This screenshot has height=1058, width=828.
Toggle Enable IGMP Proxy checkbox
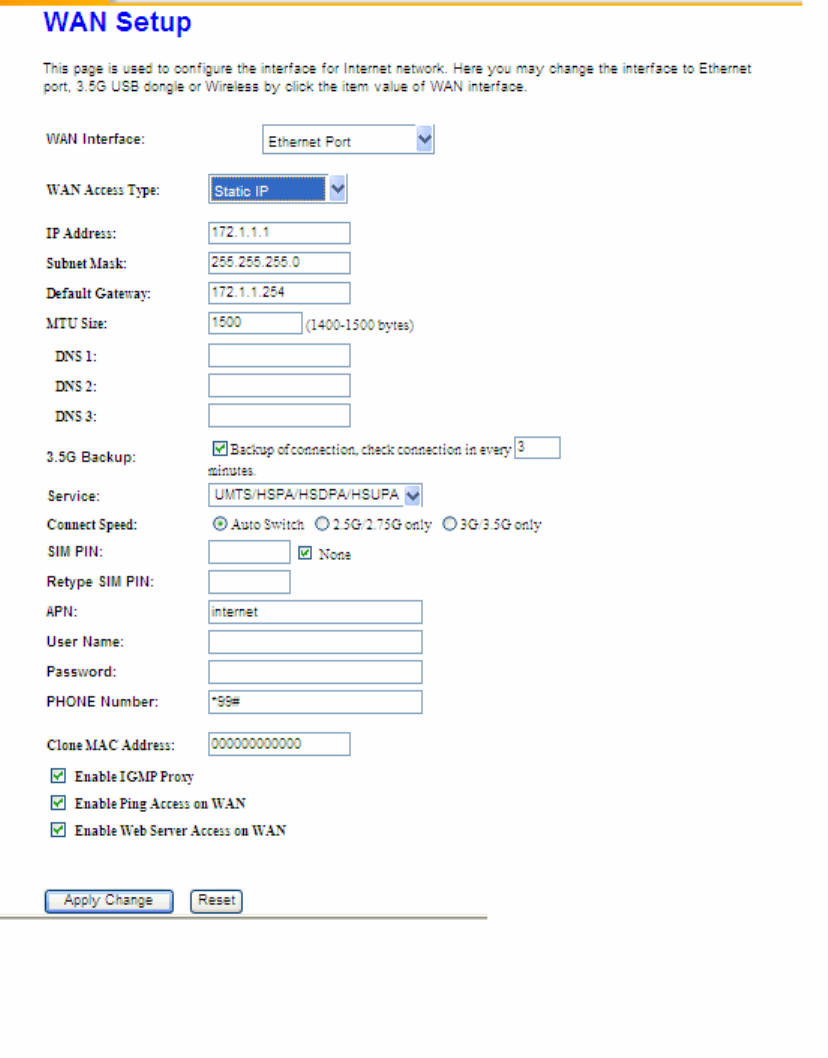[58, 776]
